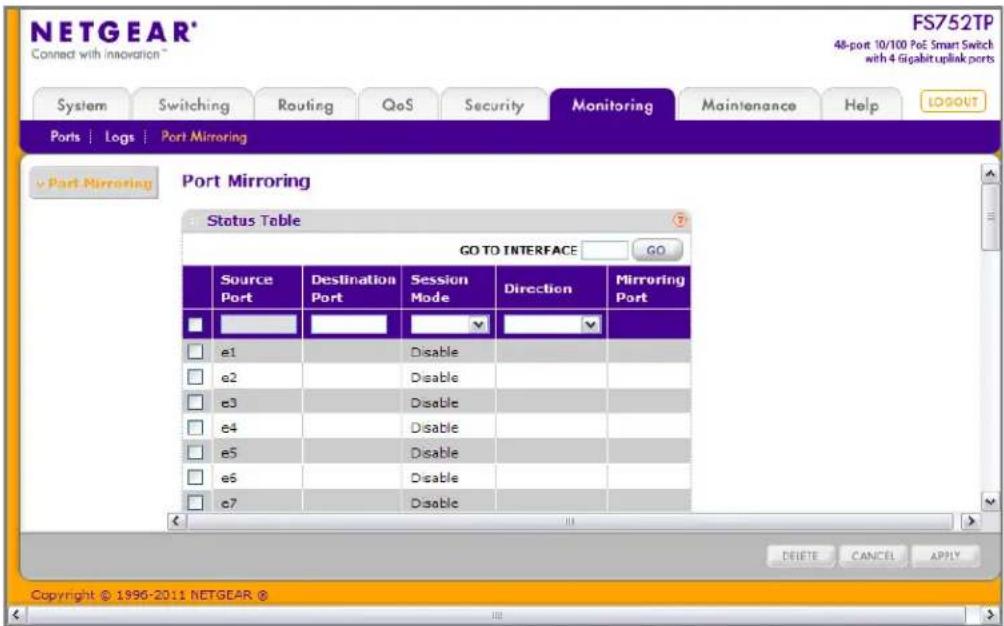Click the GO TO INTERFACE input field

604,250
